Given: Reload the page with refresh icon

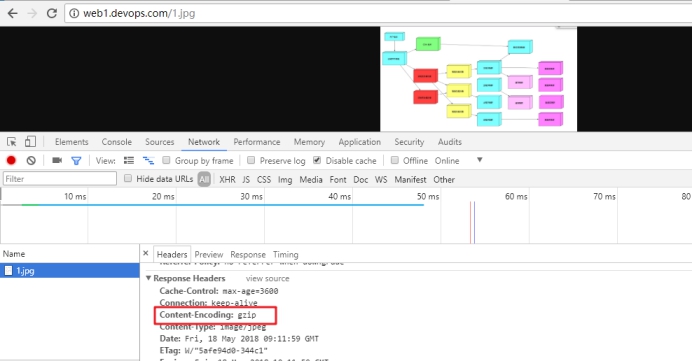Looking at the screenshot, I should 52,13.
